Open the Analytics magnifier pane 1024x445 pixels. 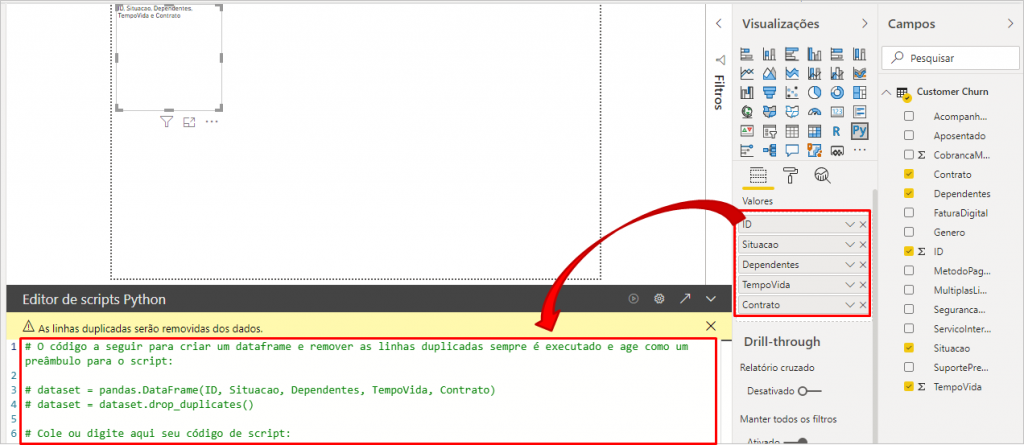point(822,176)
